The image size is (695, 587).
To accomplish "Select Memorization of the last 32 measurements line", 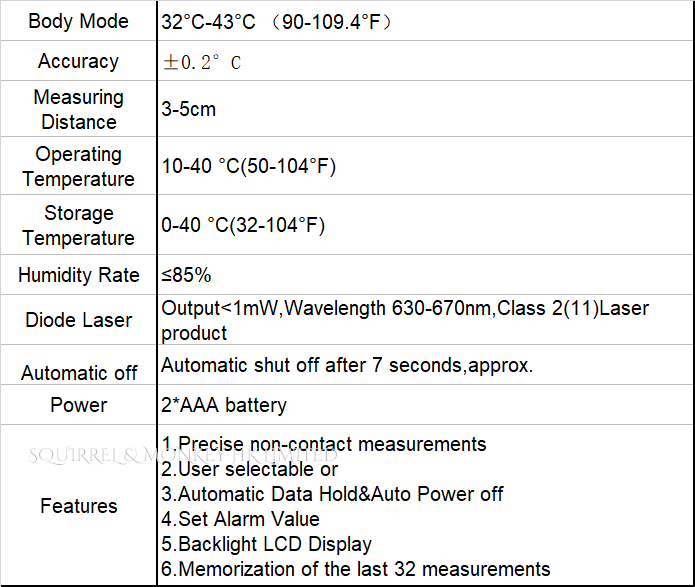I will (x=355, y=569).
